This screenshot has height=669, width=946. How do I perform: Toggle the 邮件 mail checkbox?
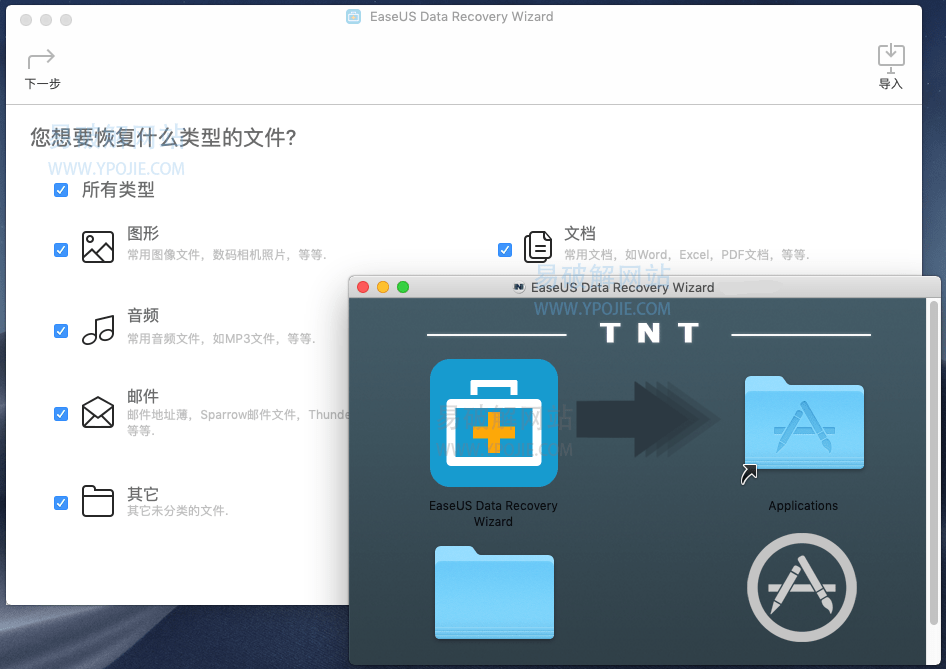pos(61,414)
